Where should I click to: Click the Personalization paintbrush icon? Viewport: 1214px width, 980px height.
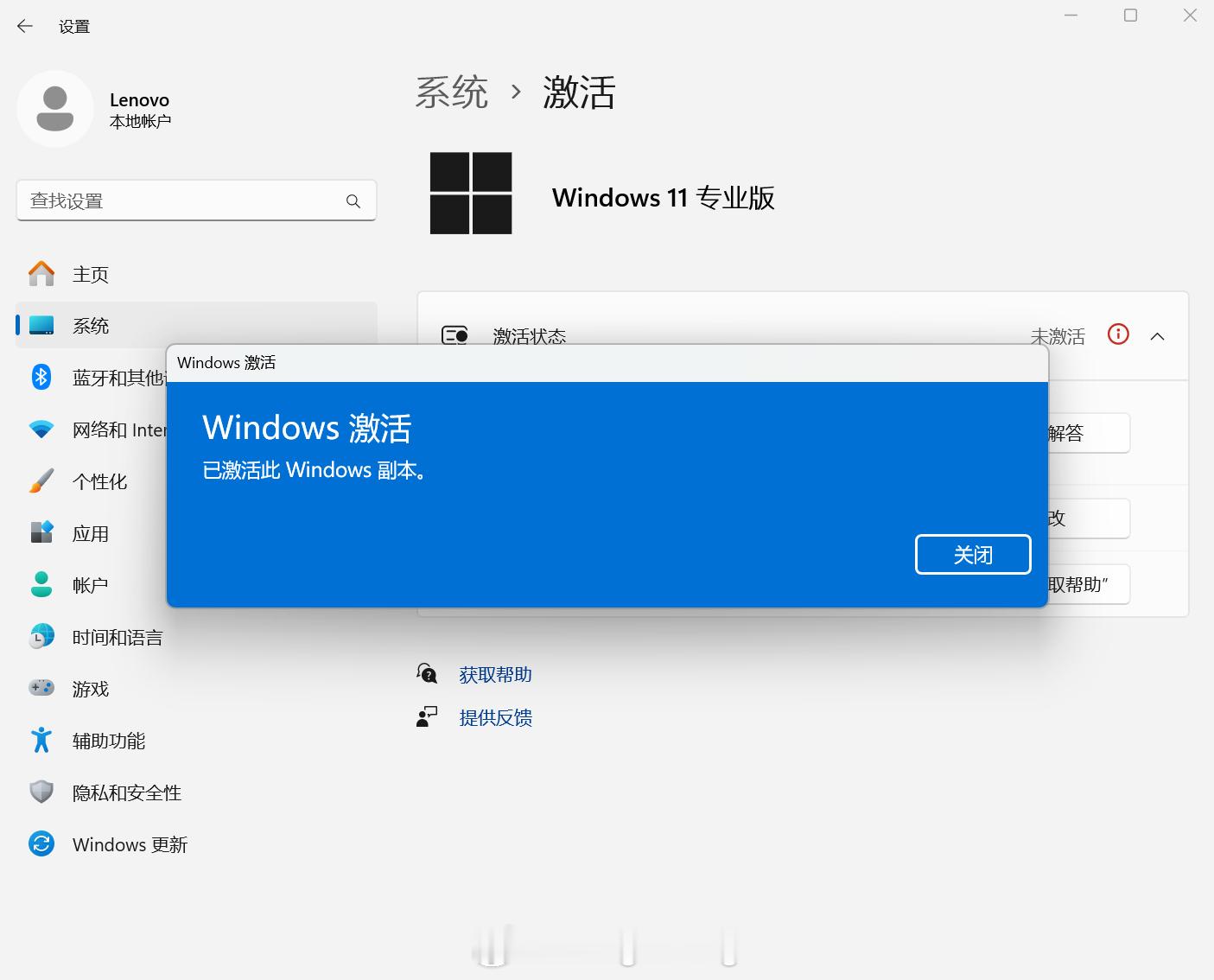41,481
